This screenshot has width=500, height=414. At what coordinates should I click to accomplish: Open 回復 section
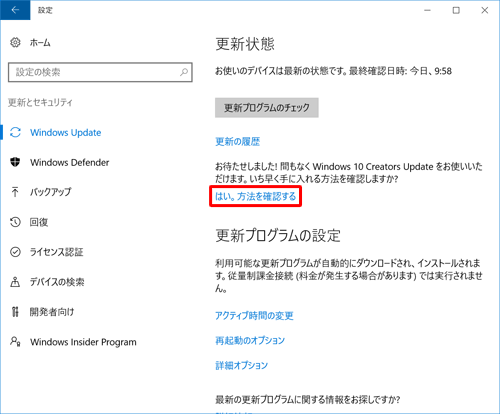click(x=39, y=222)
